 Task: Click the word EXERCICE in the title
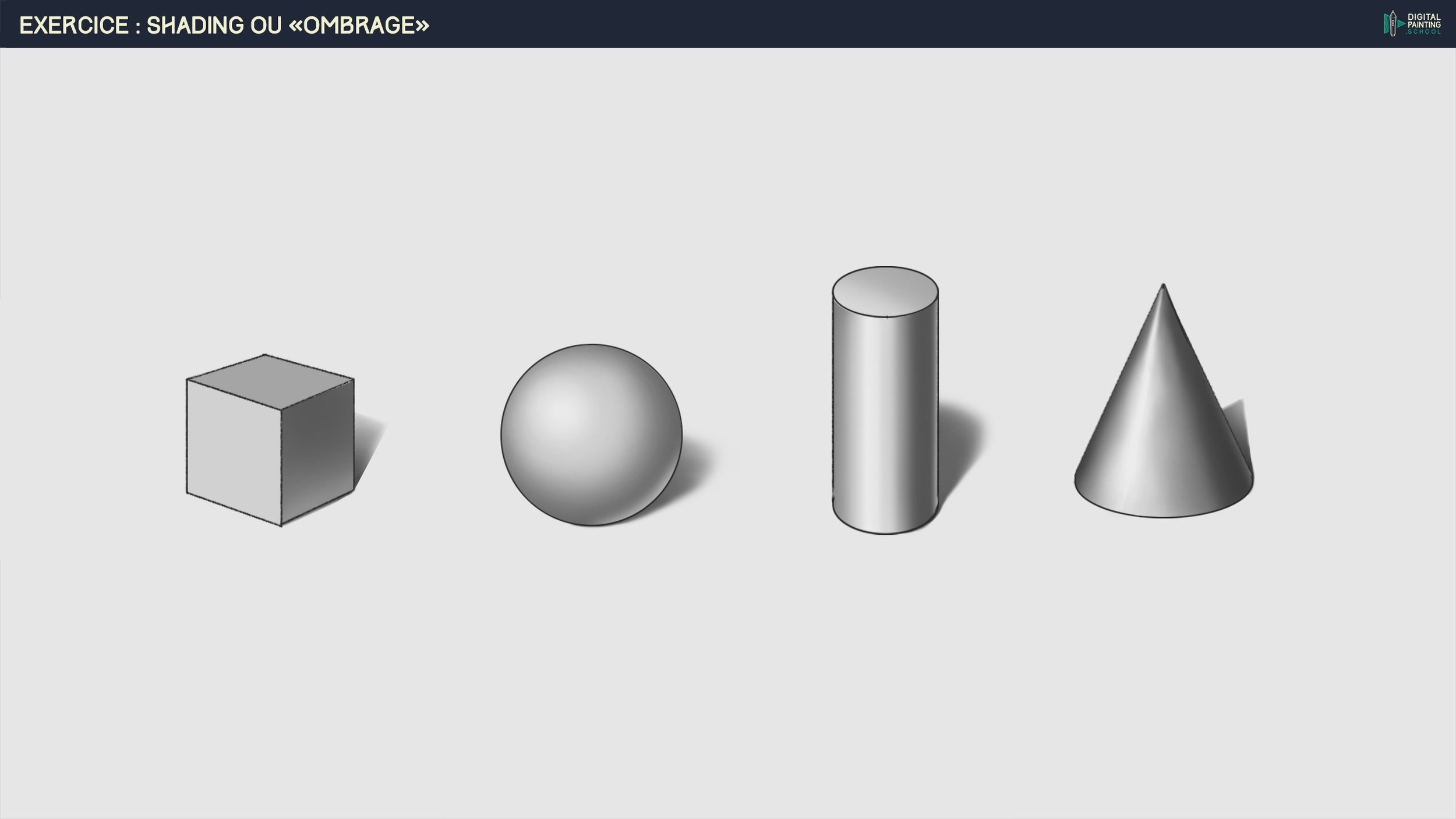[74, 25]
